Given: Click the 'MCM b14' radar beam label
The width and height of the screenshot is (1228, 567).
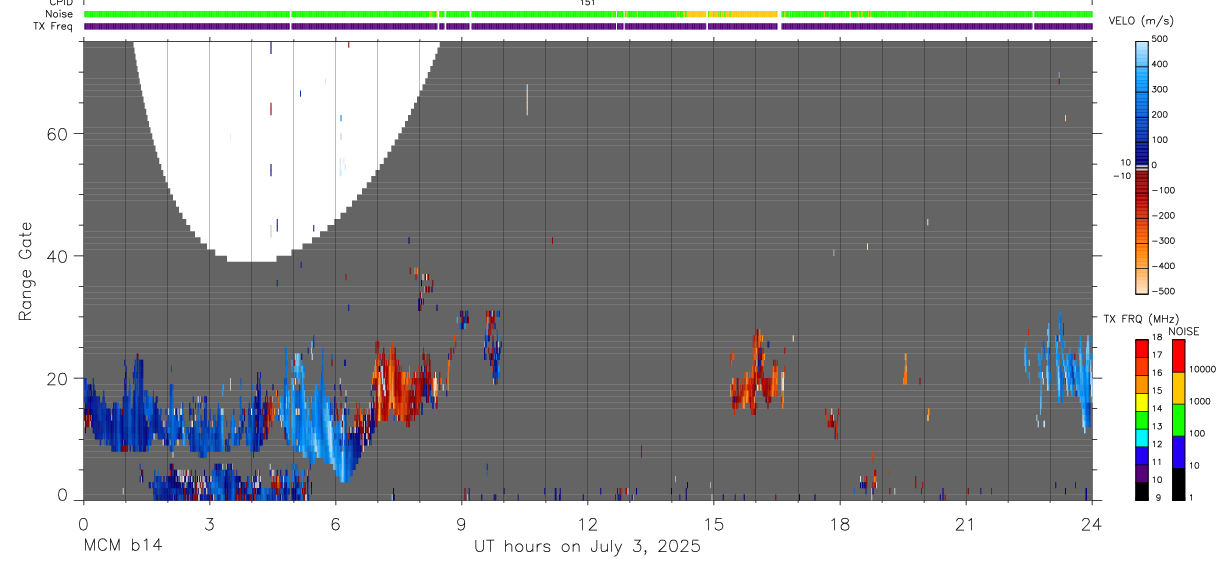Looking at the screenshot, I should 123,547.
